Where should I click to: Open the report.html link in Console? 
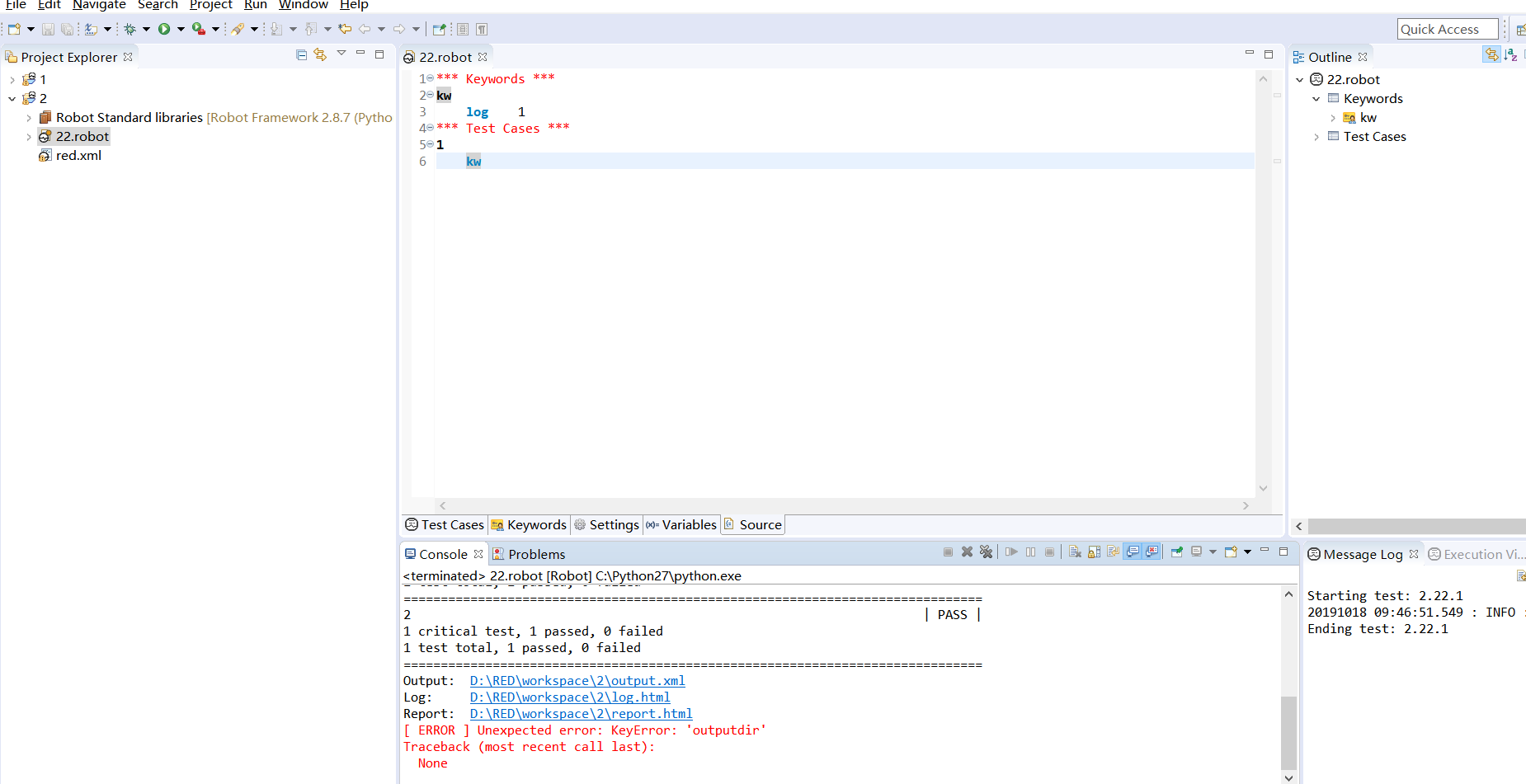(x=581, y=713)
